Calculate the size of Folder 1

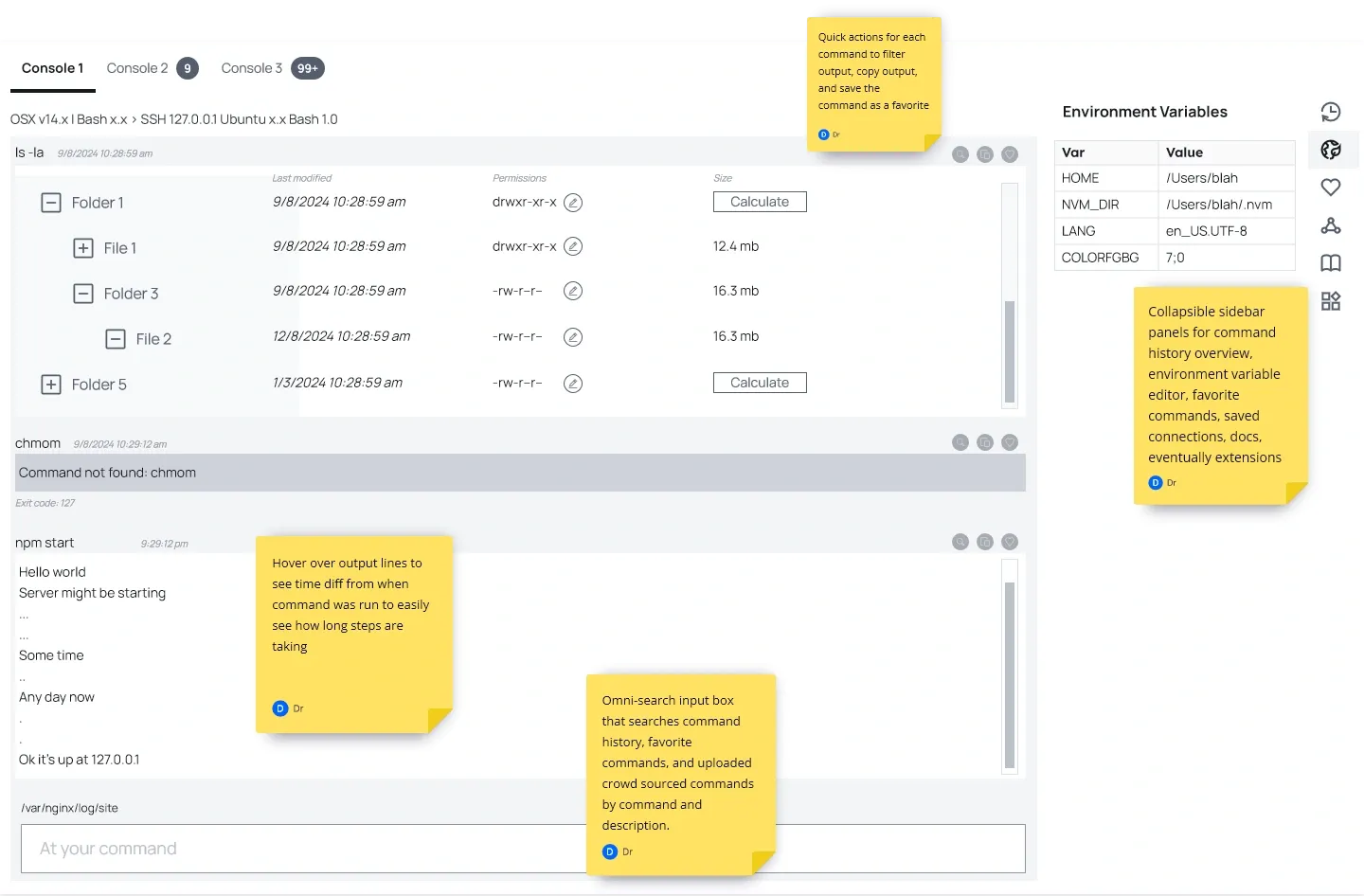760,202
